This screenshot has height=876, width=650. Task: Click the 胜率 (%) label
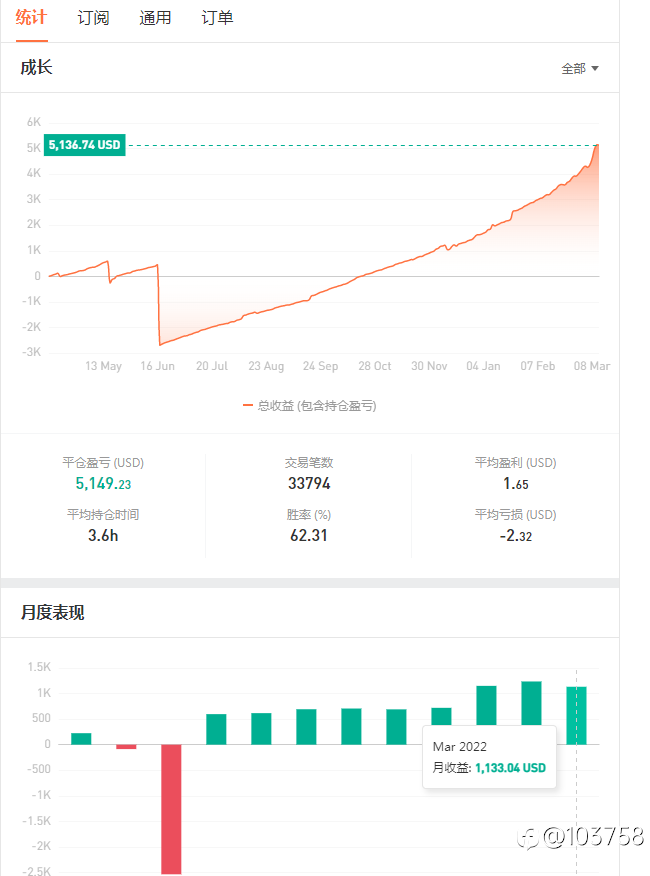click(x=309, y=515)
